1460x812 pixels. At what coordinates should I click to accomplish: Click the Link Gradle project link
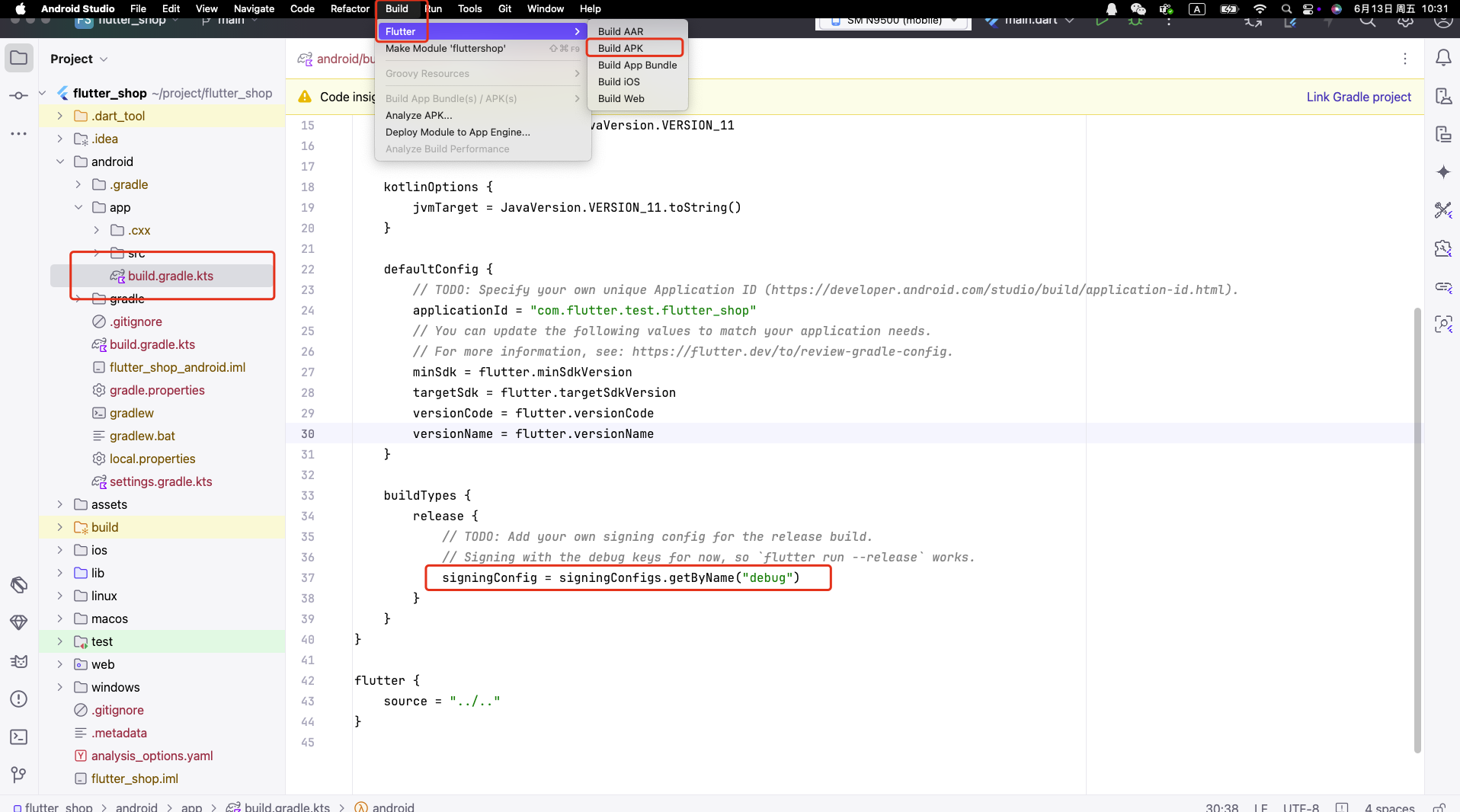1359,97
